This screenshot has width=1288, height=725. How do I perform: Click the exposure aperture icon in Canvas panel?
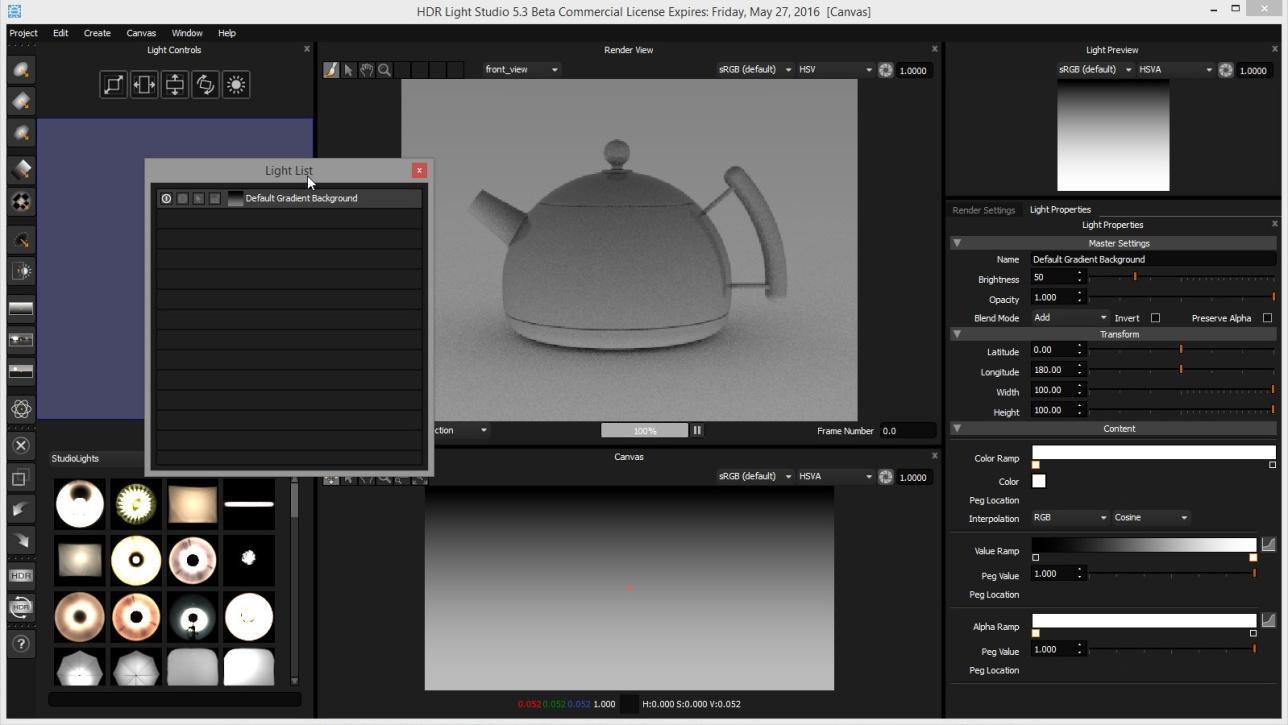pos(886,477)
